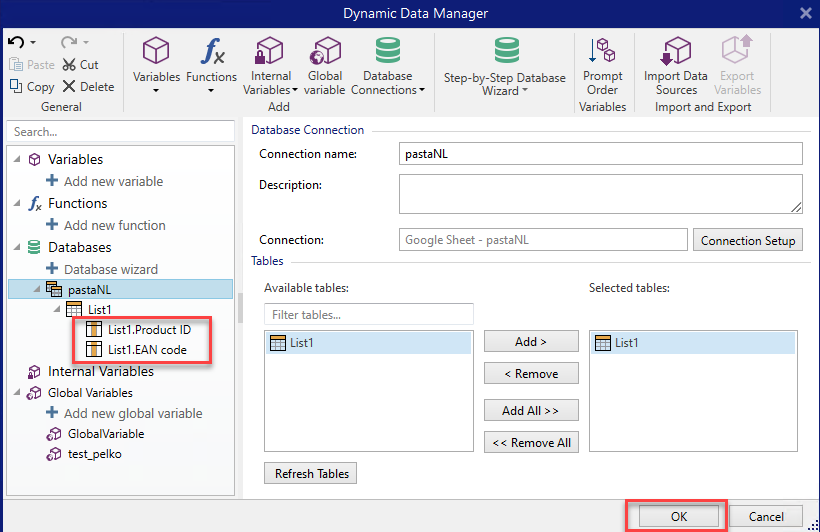Click the OK button

coord(679,516)
